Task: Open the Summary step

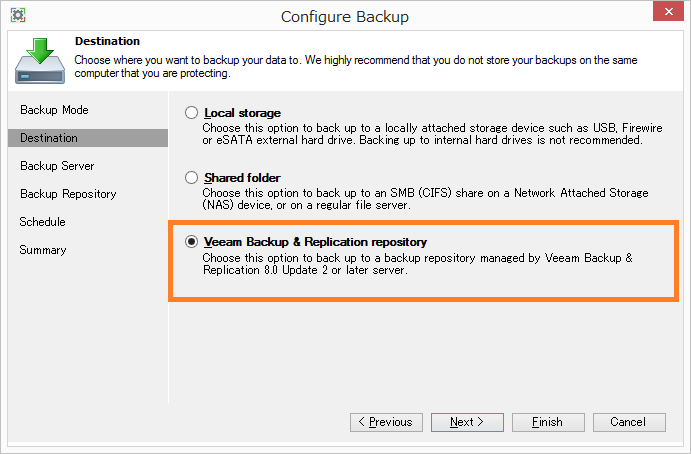Action: pos(43,250)
